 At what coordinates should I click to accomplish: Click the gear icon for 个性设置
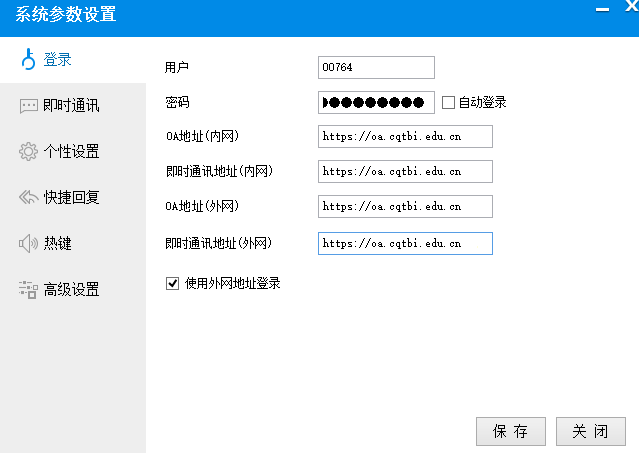(28, 152)
